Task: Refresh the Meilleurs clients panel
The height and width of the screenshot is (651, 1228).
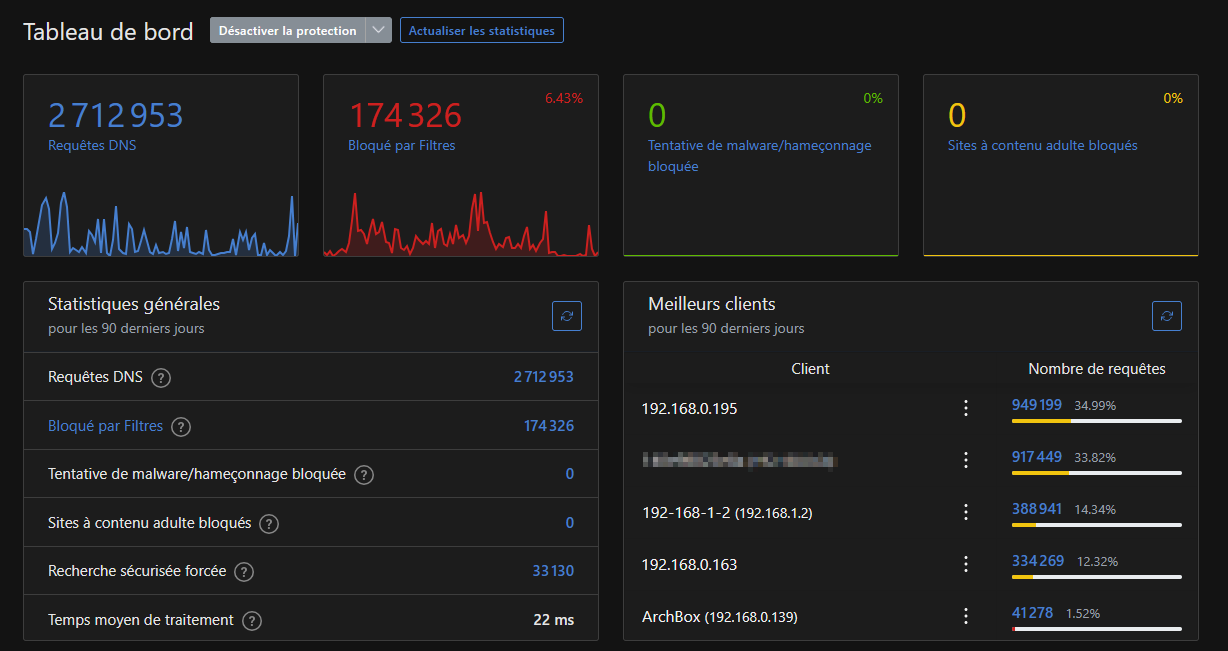Action: [1167, 316]
